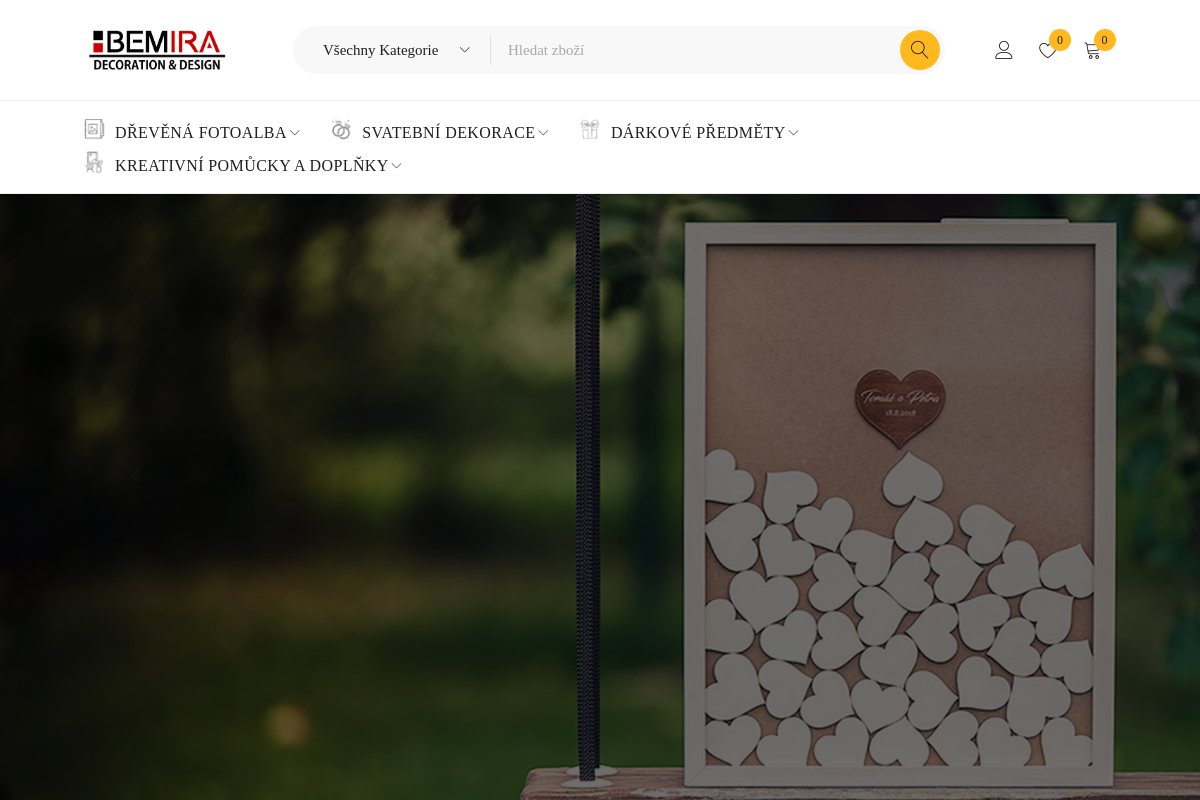Open the Dárkové předměty menu link
The height and width of the screenshot is (800, 1200).
click(698, 133)
